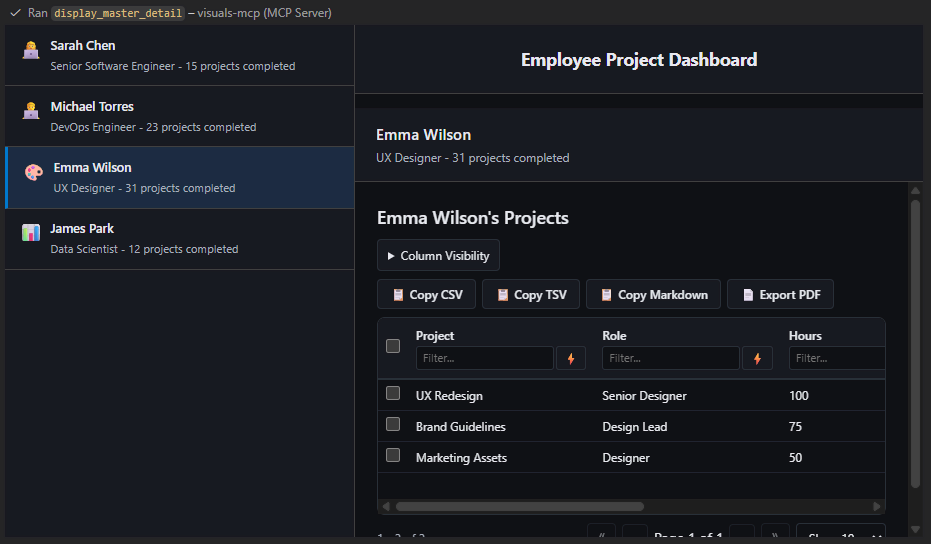Click the Hours column filter field
Screen dimensions: 931x544
(836, 358)
